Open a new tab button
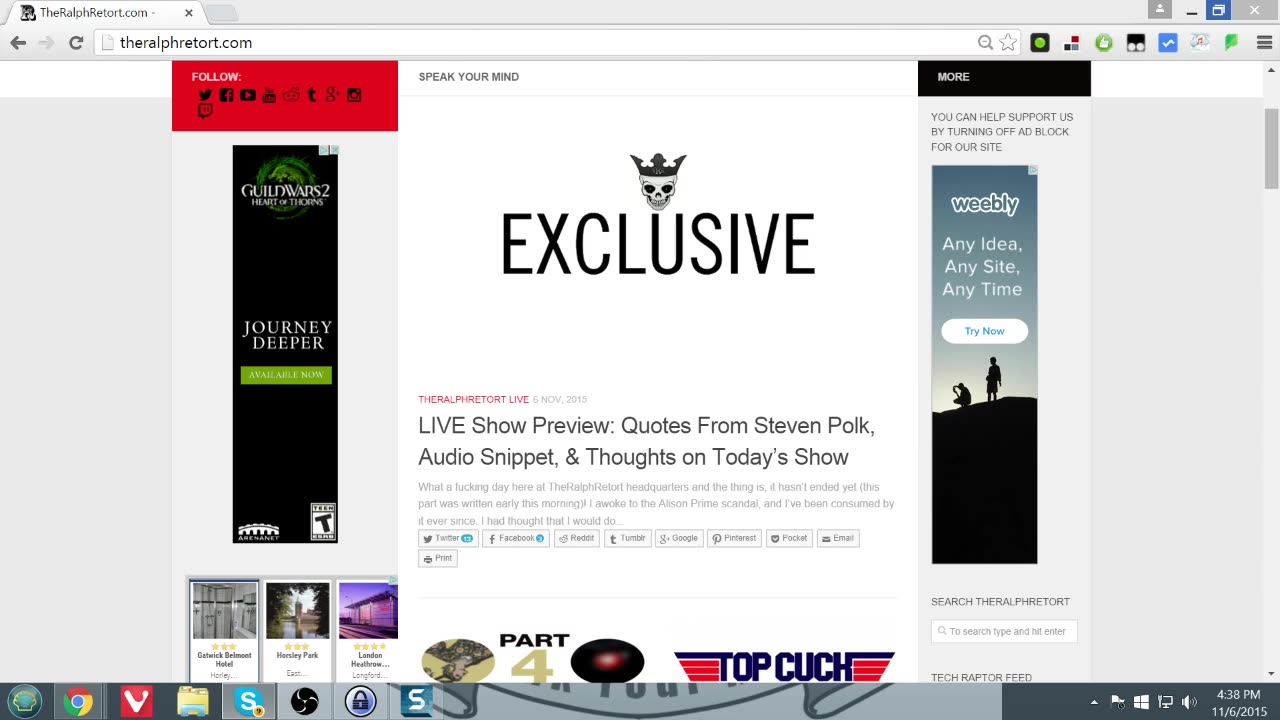 click(221, 13)
